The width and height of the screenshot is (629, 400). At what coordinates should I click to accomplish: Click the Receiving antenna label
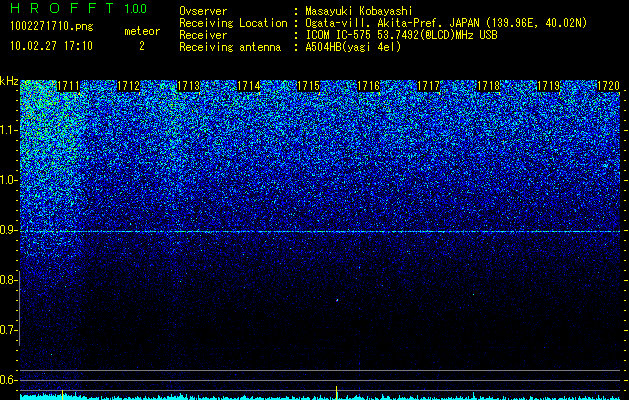coord(230,47)
